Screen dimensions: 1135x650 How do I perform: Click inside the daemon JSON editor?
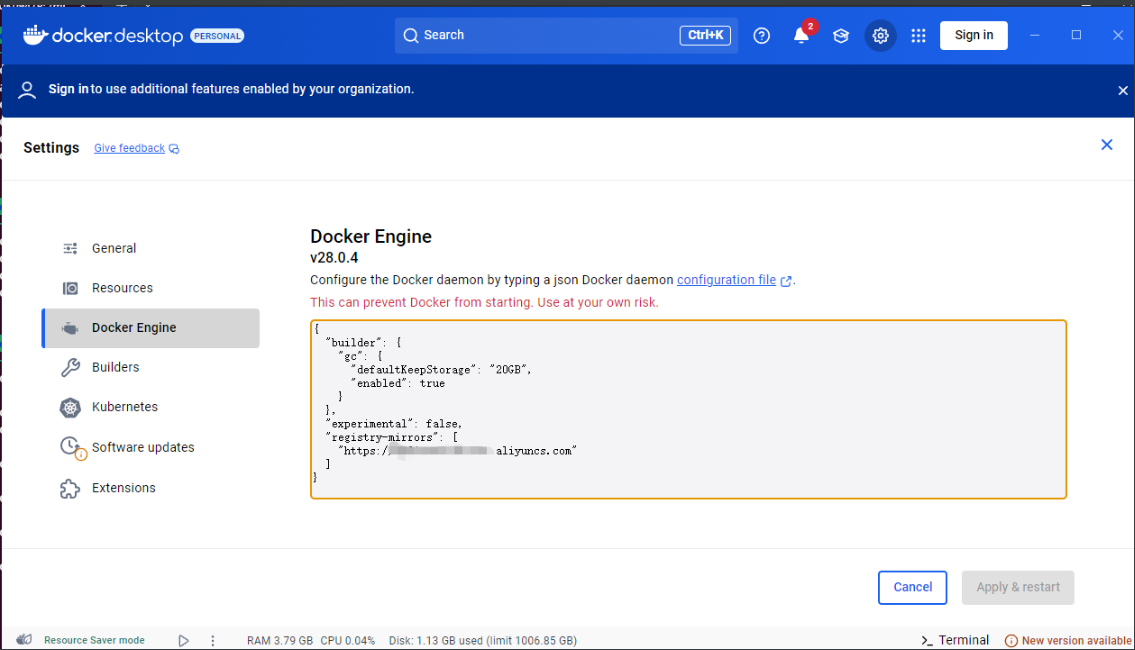688,410
